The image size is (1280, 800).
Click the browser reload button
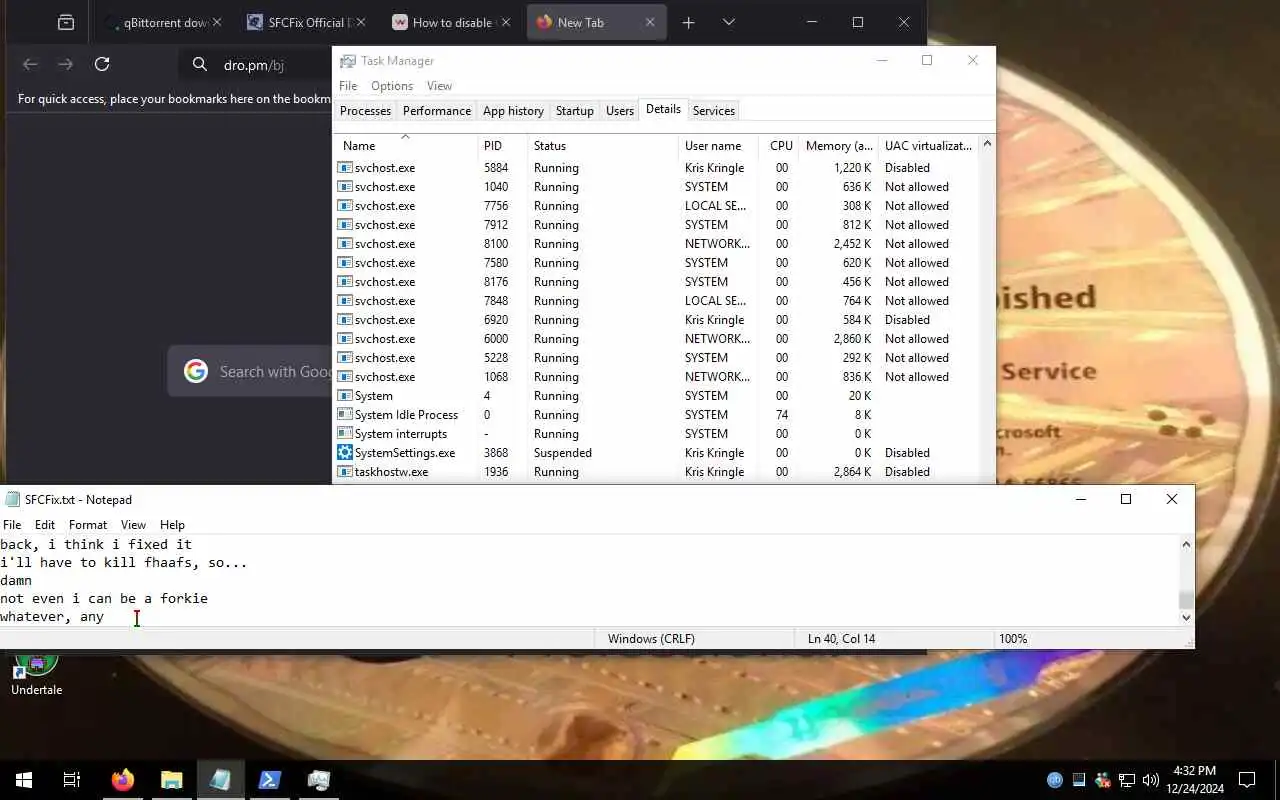point(101,64)
